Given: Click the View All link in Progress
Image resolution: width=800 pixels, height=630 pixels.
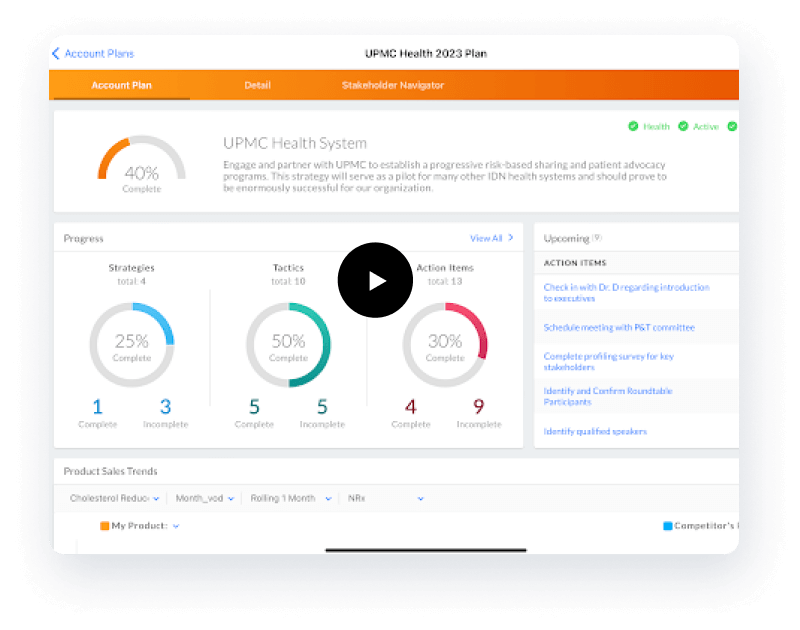Looking at the screenshot, I should [x=491, y=239].
